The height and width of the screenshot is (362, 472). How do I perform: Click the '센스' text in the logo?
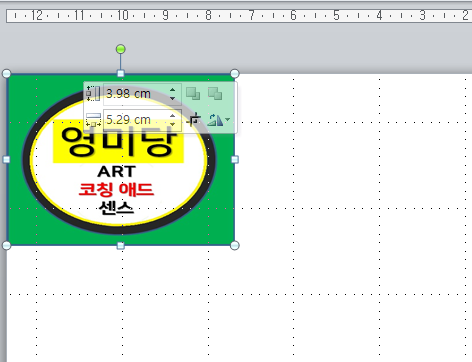pos(116,208)
